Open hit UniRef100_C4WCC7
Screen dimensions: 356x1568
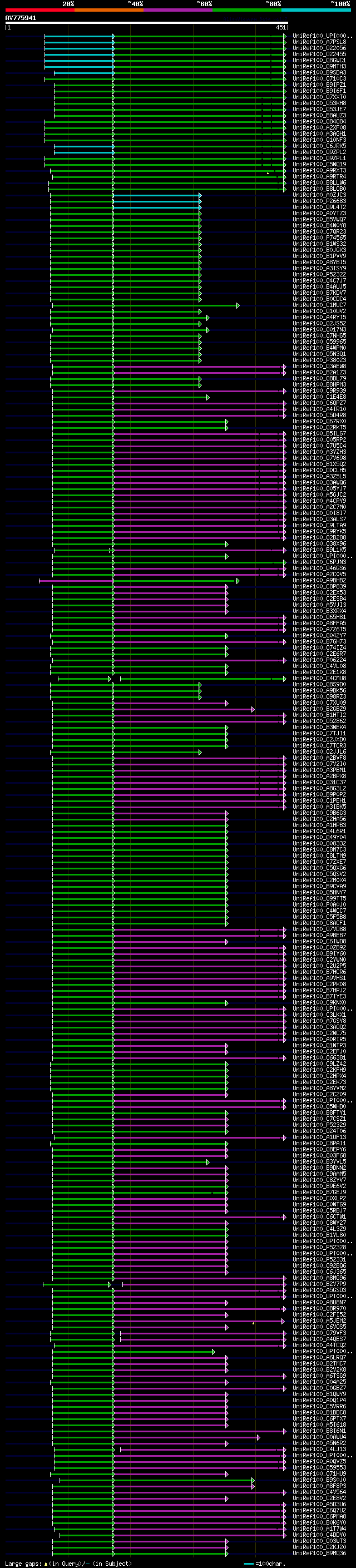[319, 911]
